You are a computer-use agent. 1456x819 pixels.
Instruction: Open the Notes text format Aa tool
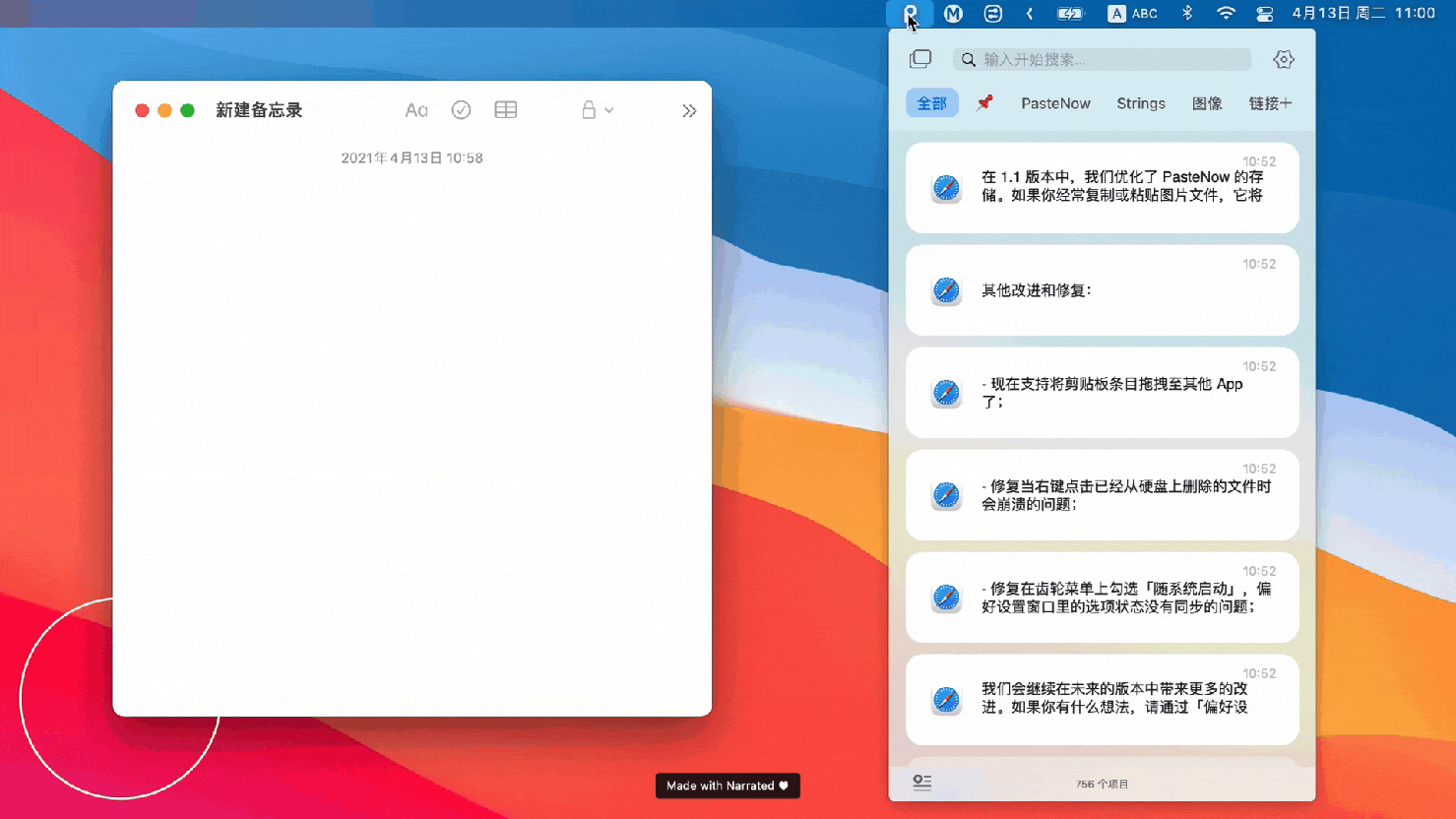416,110
